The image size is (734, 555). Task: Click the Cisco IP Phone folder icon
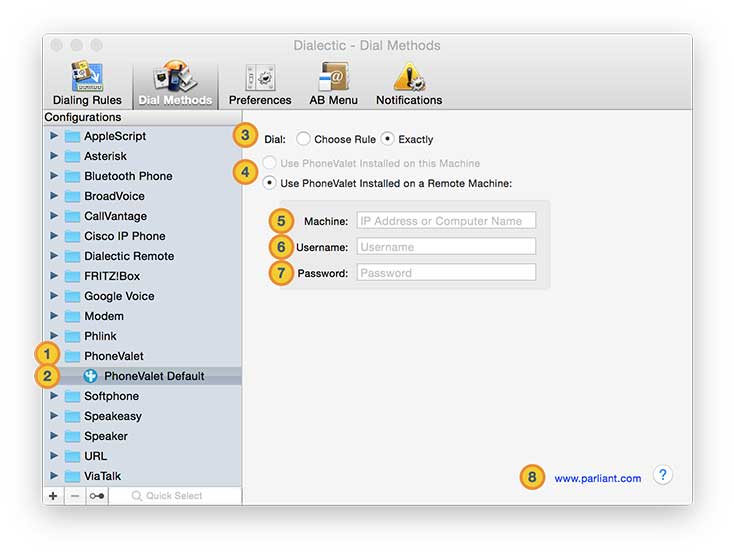72,236
